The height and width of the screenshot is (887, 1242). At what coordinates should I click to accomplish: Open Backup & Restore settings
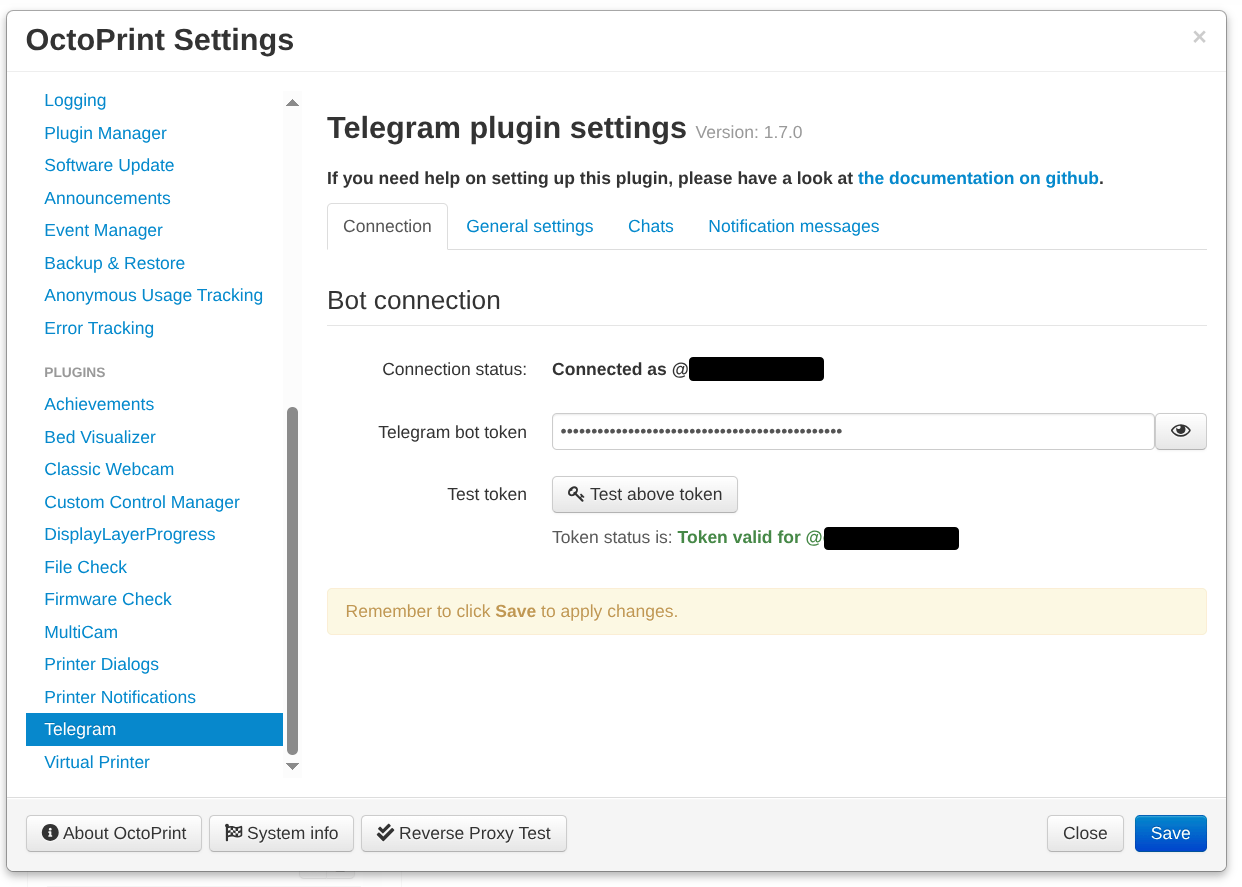tap(114, 263)
